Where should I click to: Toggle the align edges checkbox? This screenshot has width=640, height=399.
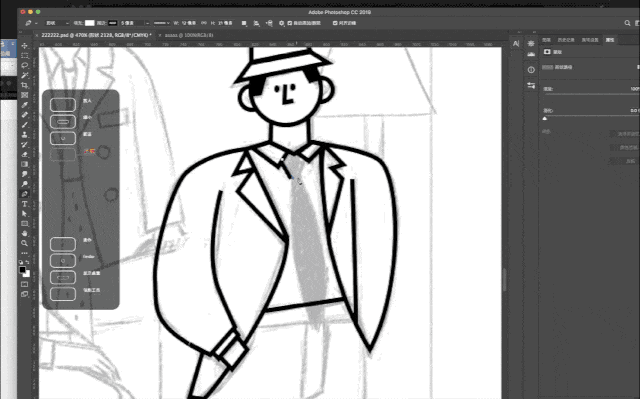pos(335,23)
